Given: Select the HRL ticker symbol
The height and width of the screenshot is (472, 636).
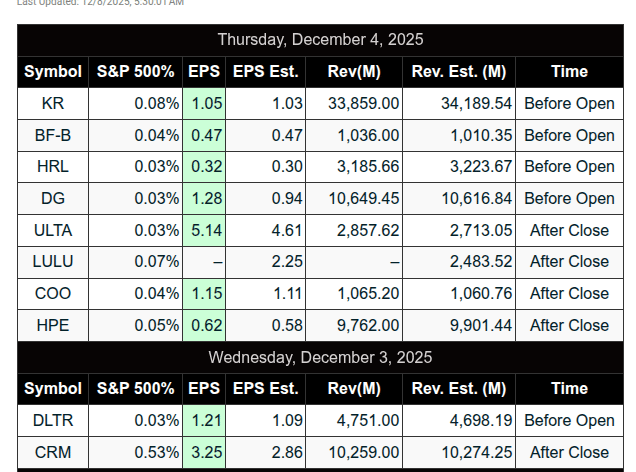Looking at the screenshot, I should (53, 166).
